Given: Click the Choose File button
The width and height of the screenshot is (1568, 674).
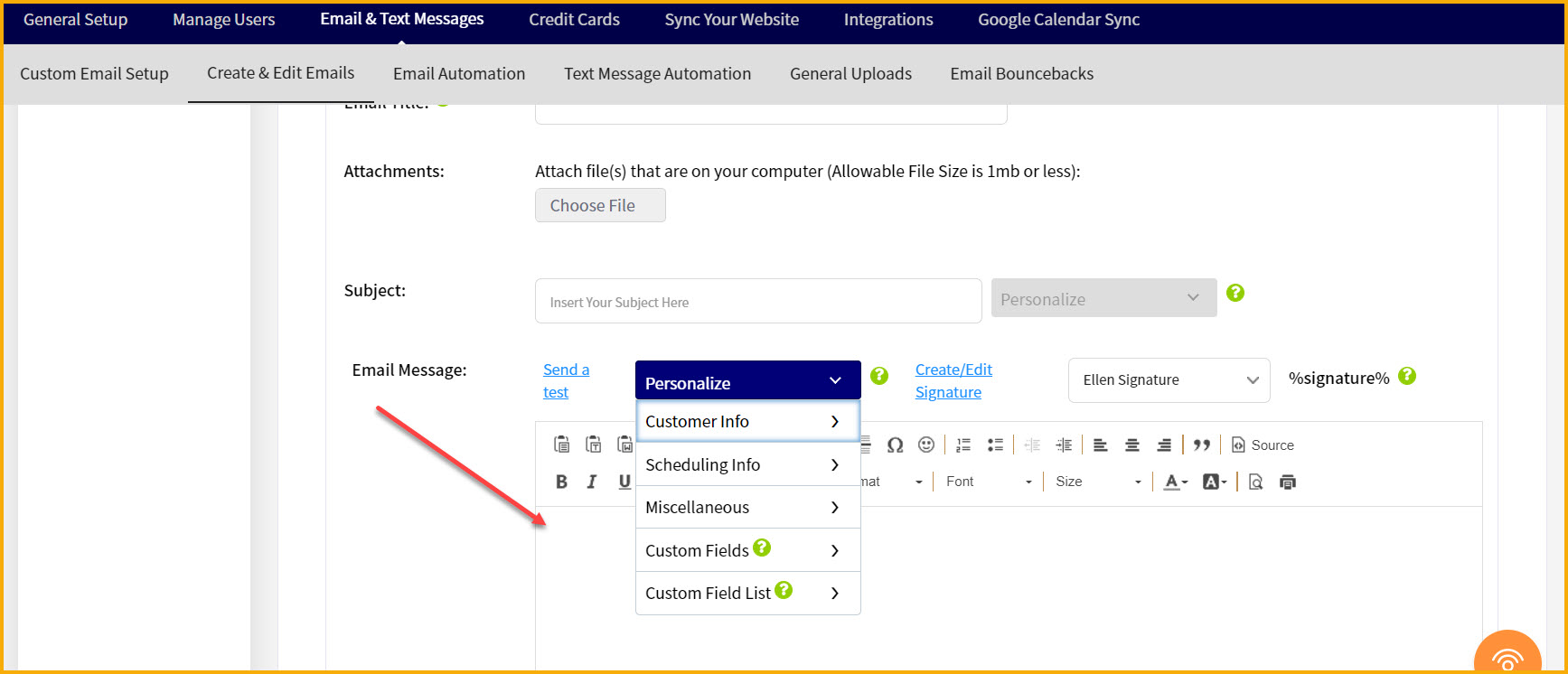Looking at the screenshot, I should 600,205.
